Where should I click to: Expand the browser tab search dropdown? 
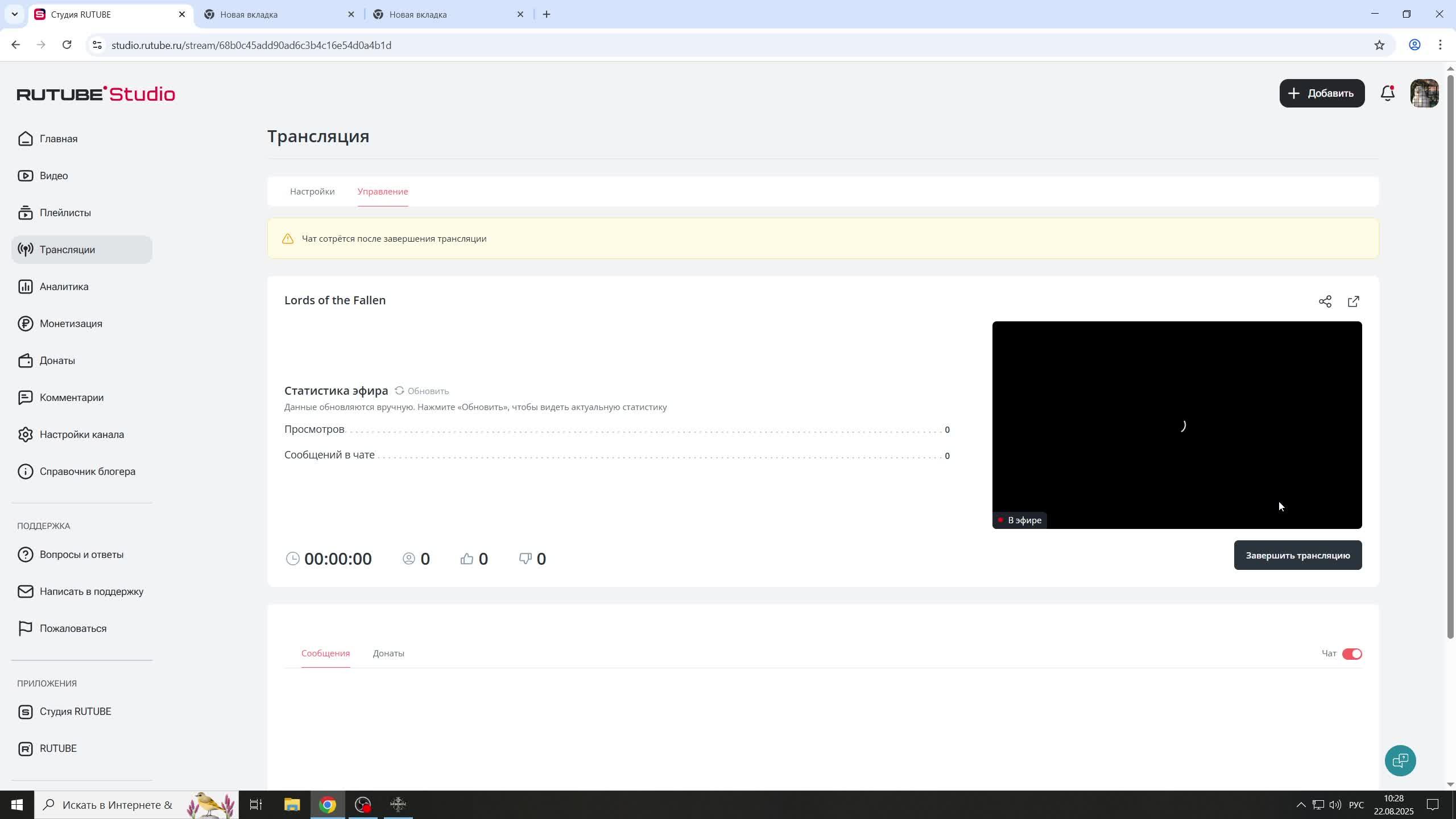point(14,14)
